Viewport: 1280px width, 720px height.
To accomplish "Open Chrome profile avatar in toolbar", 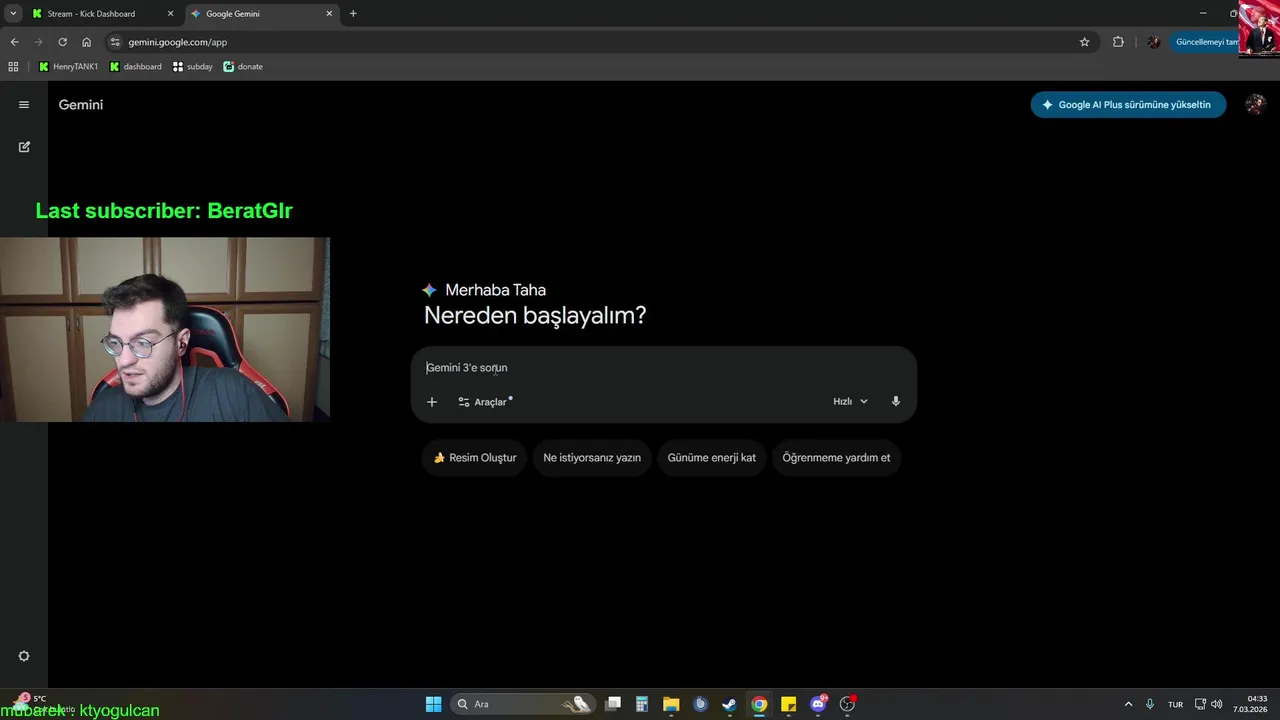I will (x=1153, y=42).
